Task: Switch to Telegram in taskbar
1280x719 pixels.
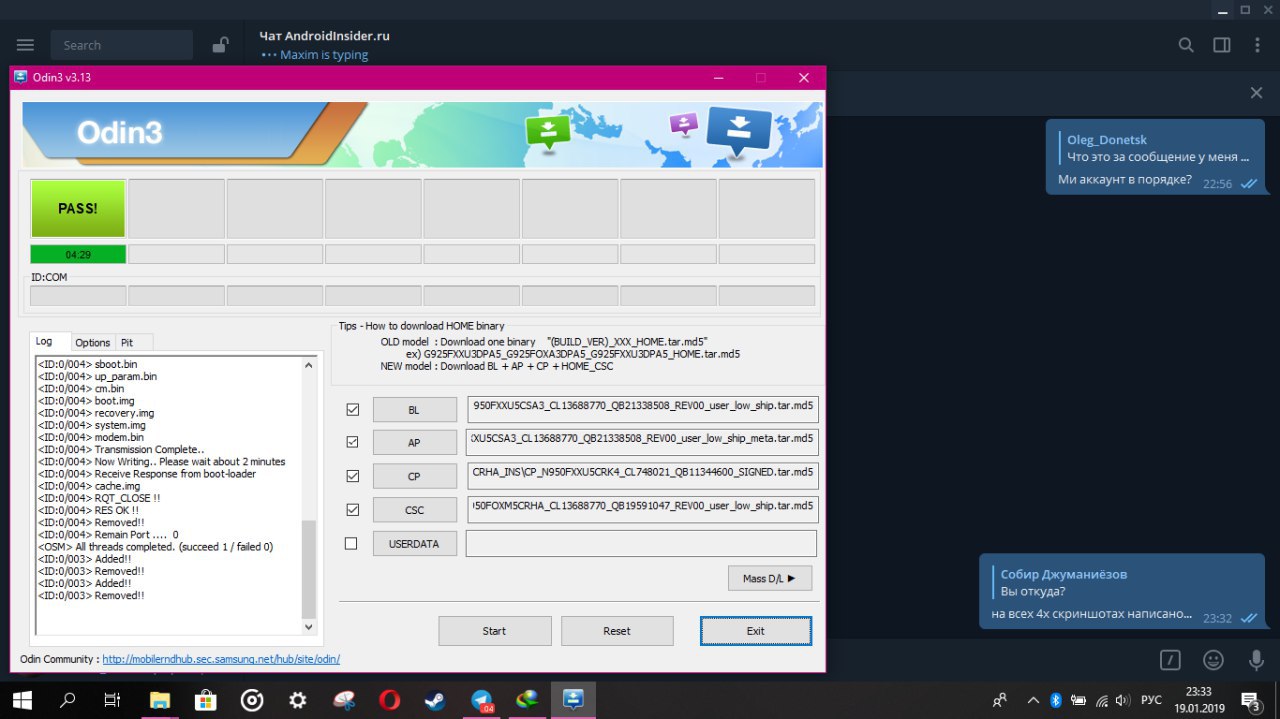Action: [x=482, y=700]
